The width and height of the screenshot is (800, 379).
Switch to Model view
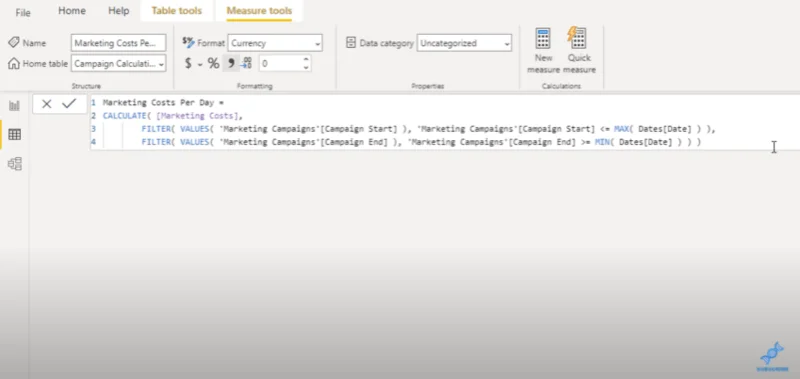pos(14,164)
